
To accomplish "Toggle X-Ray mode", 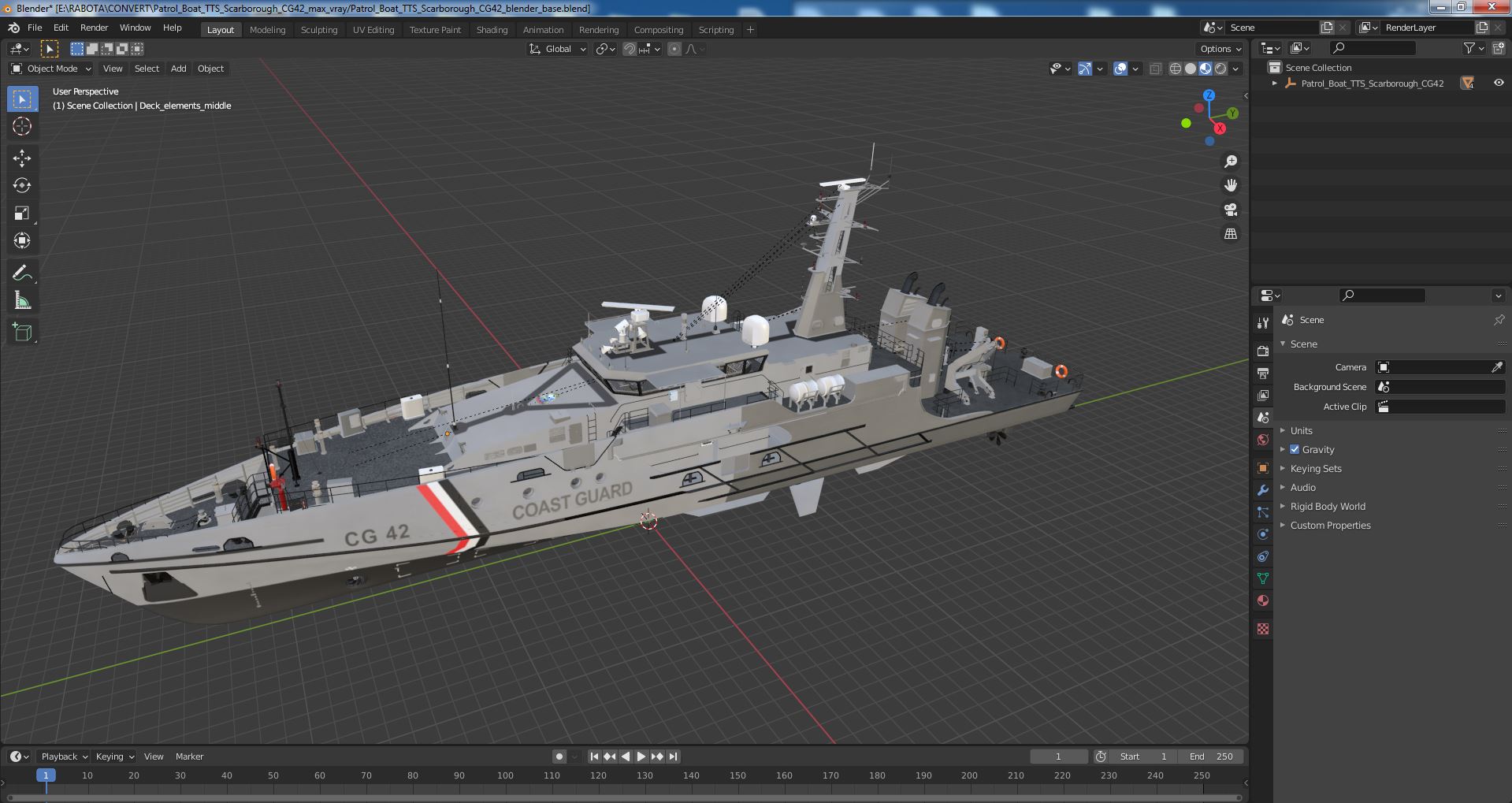I will tap(1155, 69).
